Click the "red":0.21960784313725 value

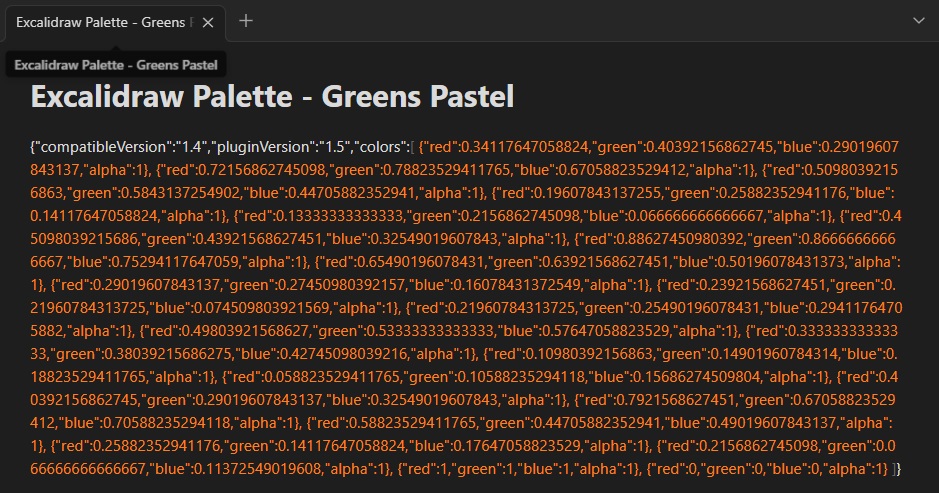[x=495, y=308]
